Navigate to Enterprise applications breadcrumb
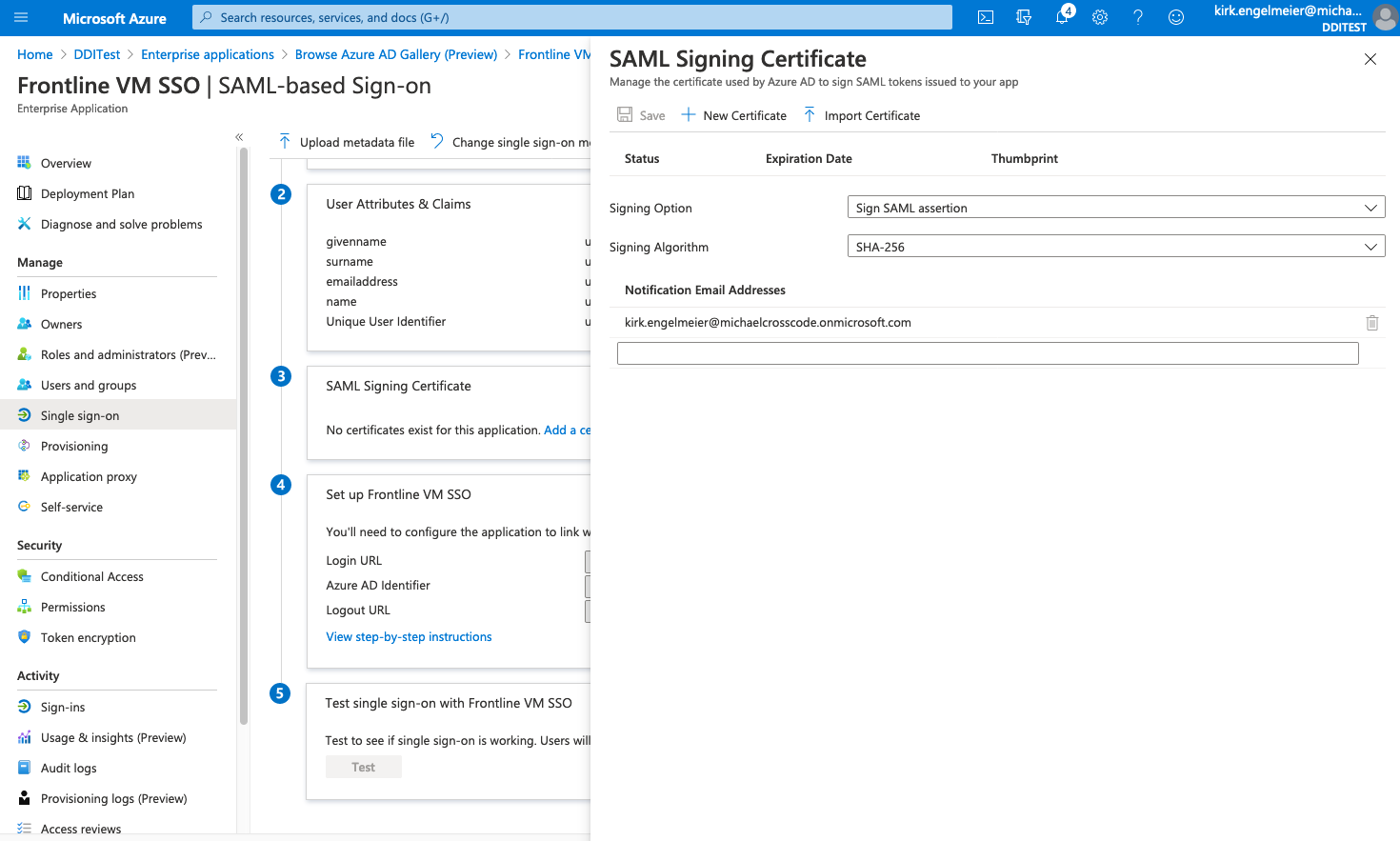1400x841 pixels. click(208, 54)
